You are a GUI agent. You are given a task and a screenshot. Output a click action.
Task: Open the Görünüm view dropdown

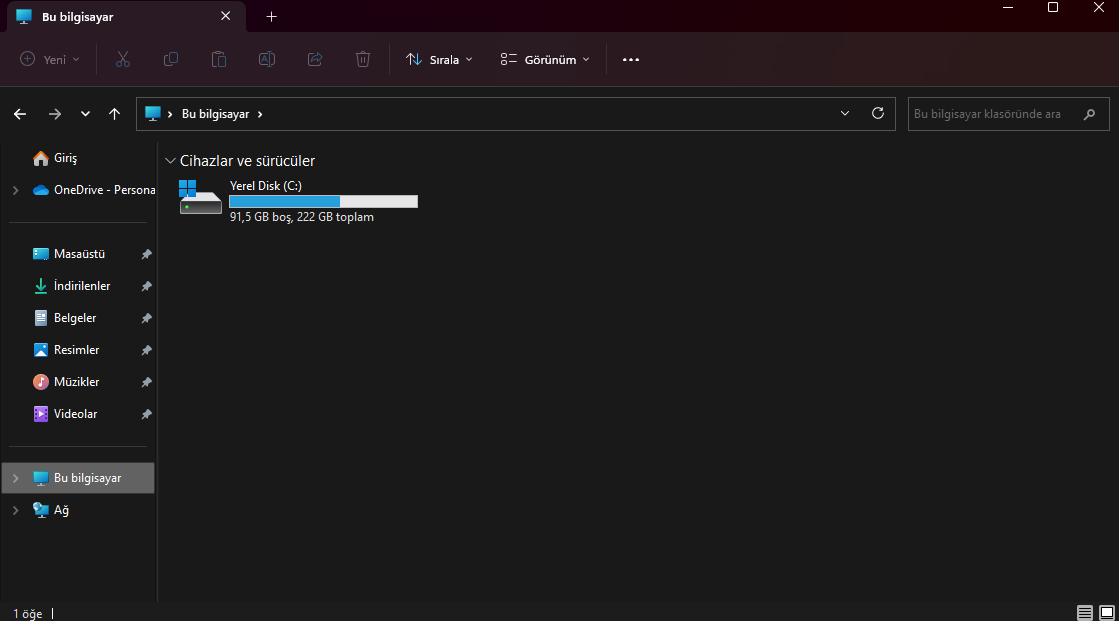545,59
